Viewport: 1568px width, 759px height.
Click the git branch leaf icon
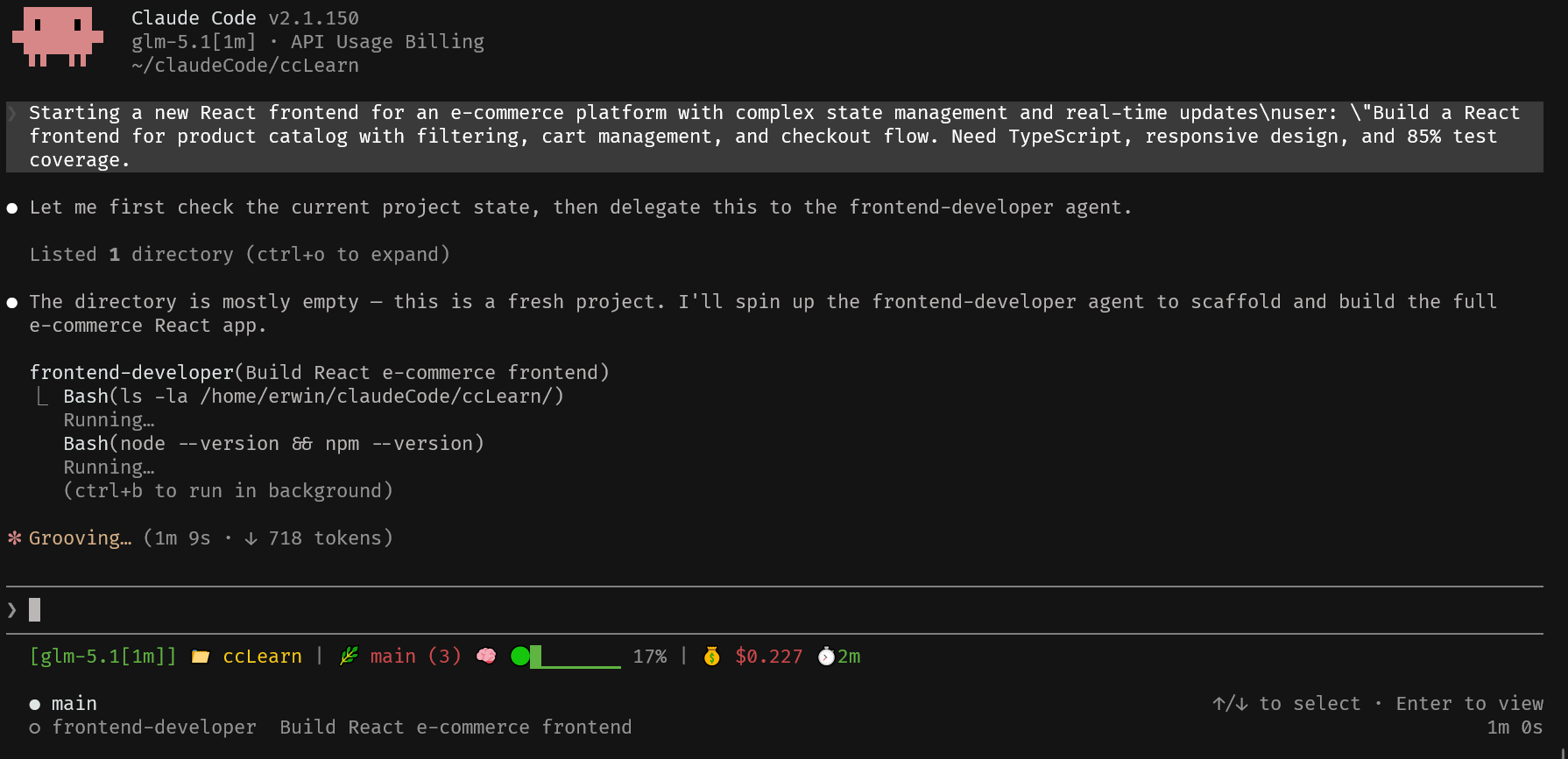pyautogui.click(x=349, y=656)
